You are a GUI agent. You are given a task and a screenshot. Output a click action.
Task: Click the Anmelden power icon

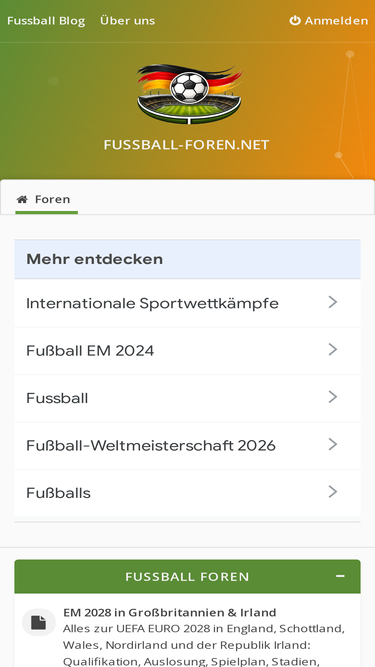coord(295,20)
